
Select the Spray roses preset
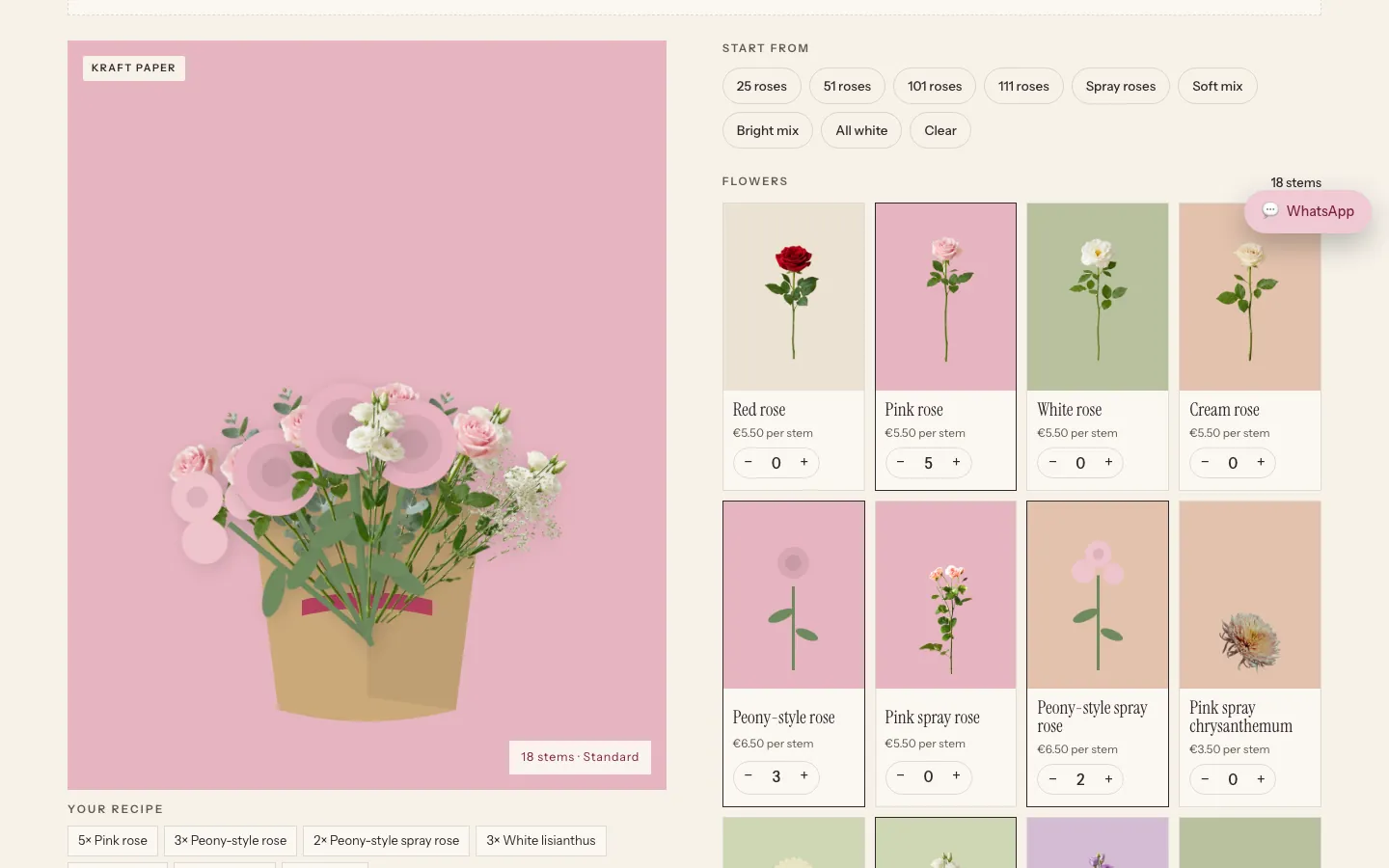click(1121, 86)
